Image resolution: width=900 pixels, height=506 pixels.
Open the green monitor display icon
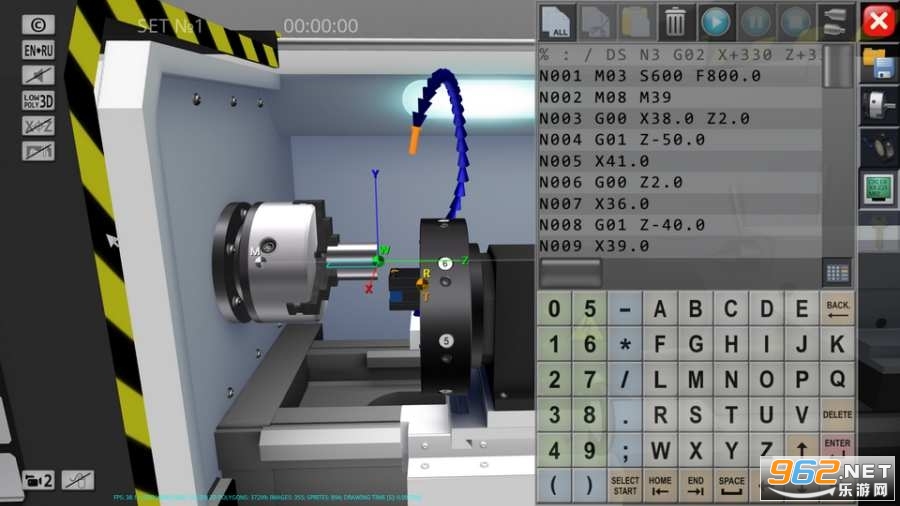pos(878,188)
